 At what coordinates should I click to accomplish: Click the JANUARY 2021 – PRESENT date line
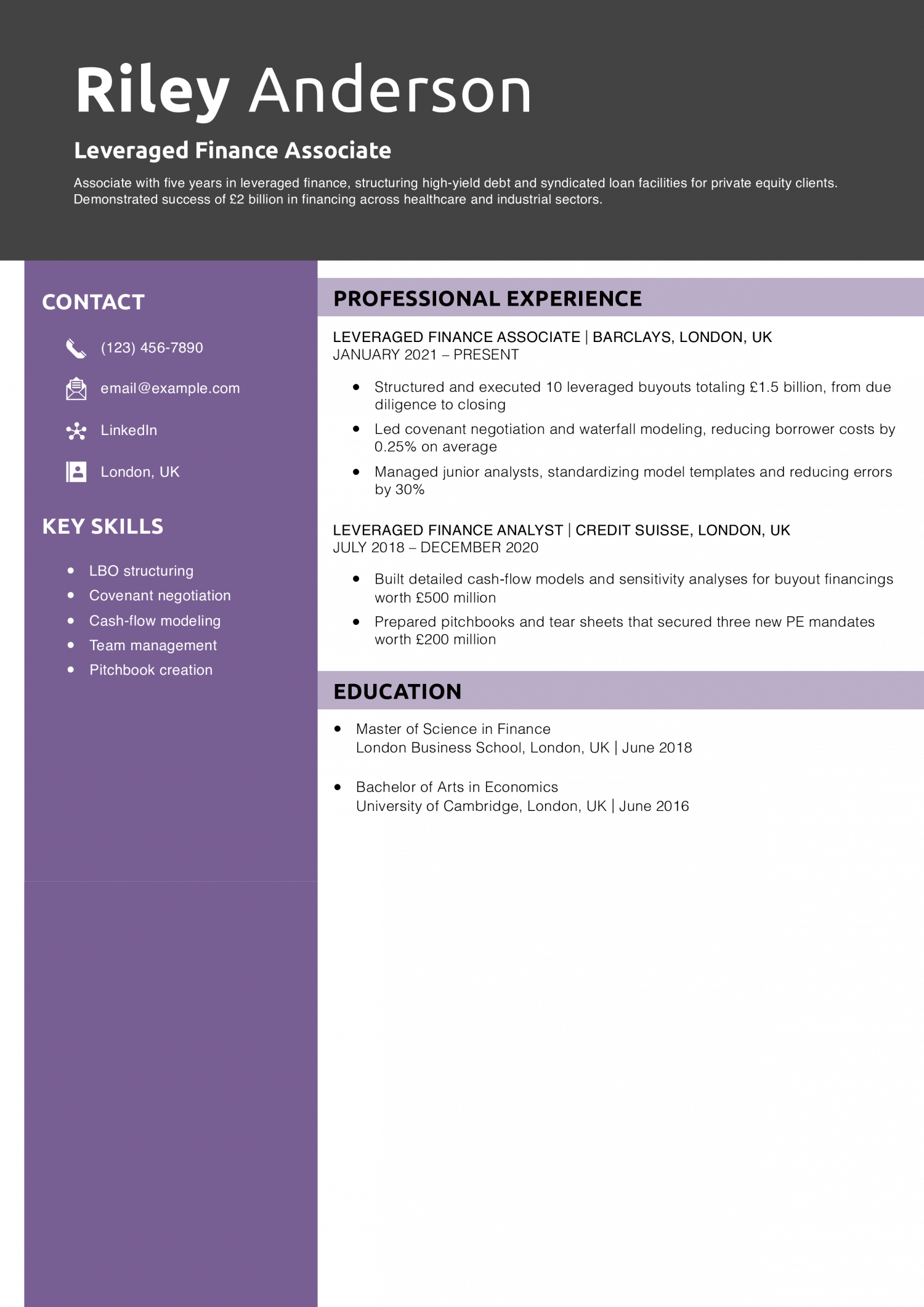point(426,355)
